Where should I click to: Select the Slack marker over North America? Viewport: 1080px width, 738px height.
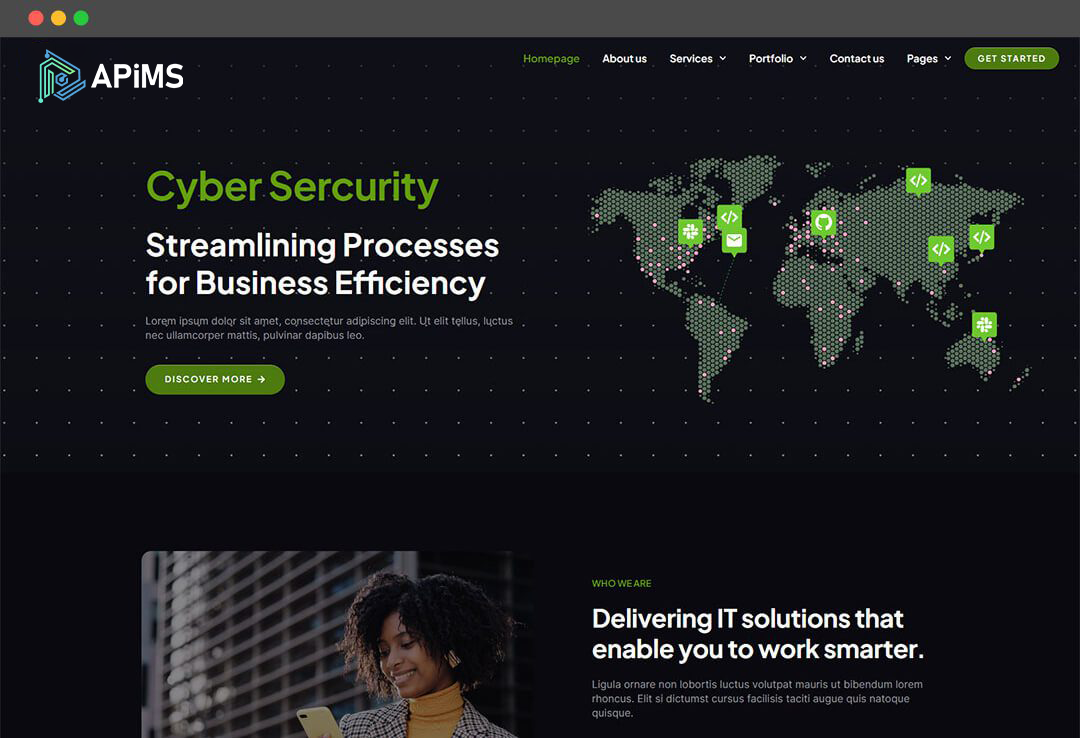pyautogui.click(x=690, y=232)
